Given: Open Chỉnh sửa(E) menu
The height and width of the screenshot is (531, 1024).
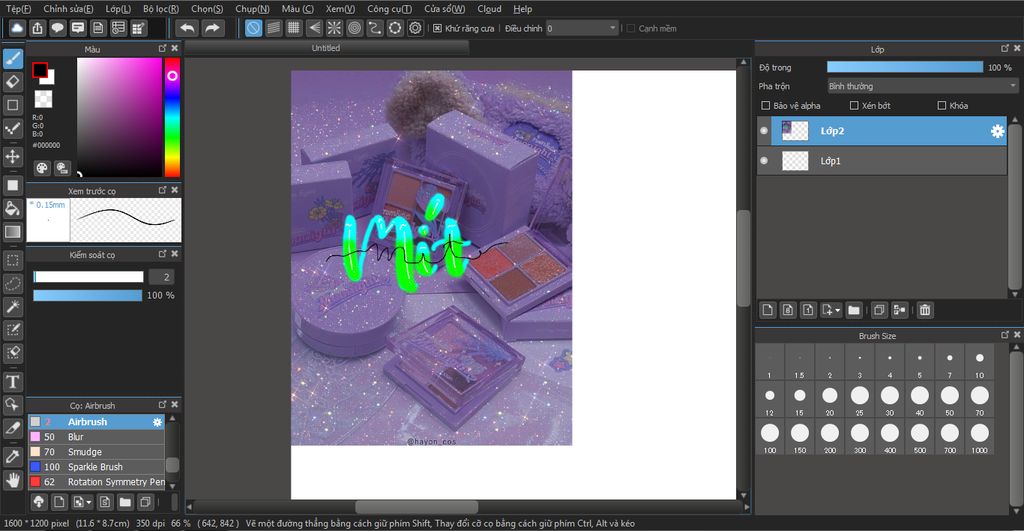Looking at the screenshot, I should click(68, 9).
